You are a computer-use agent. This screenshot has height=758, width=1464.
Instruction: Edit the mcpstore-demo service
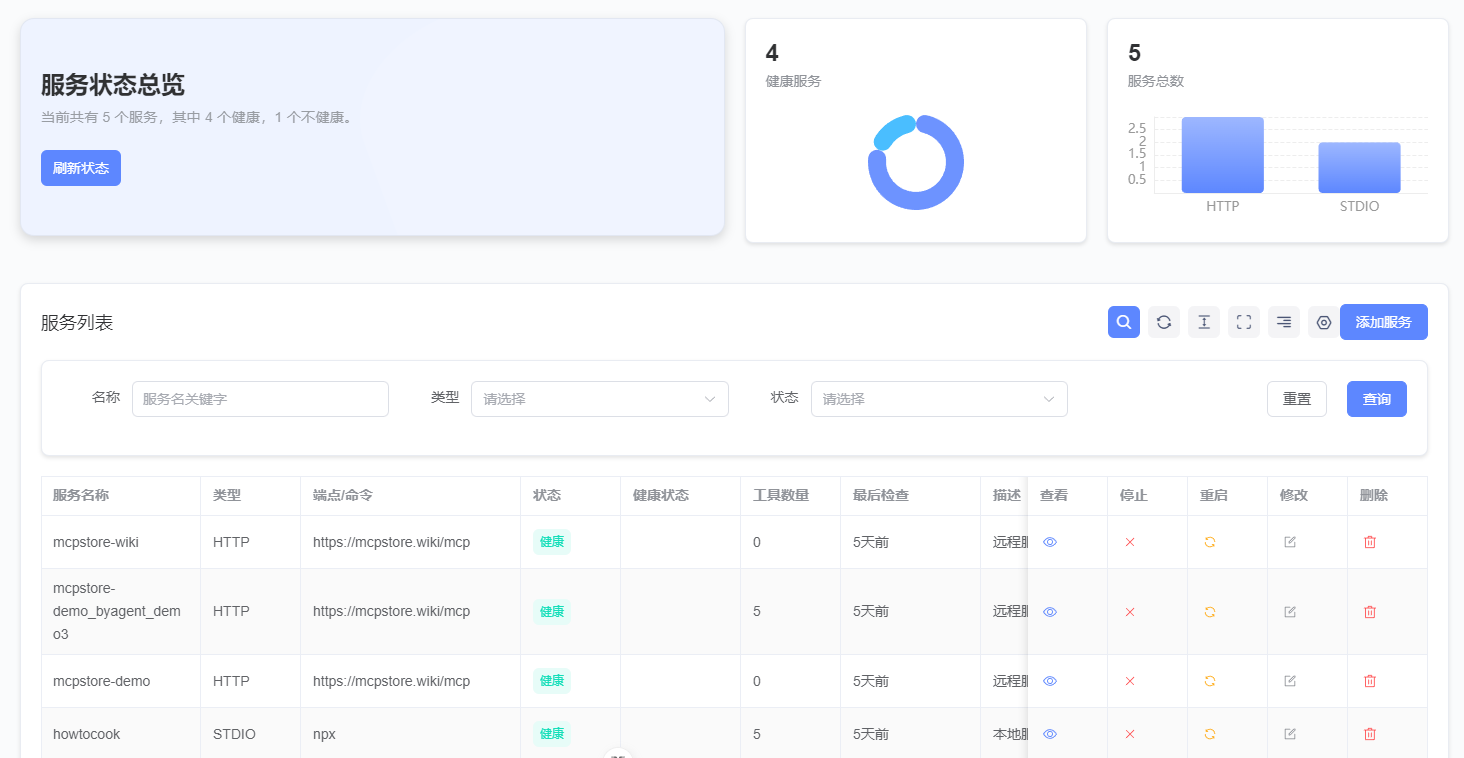[1290, 681]
